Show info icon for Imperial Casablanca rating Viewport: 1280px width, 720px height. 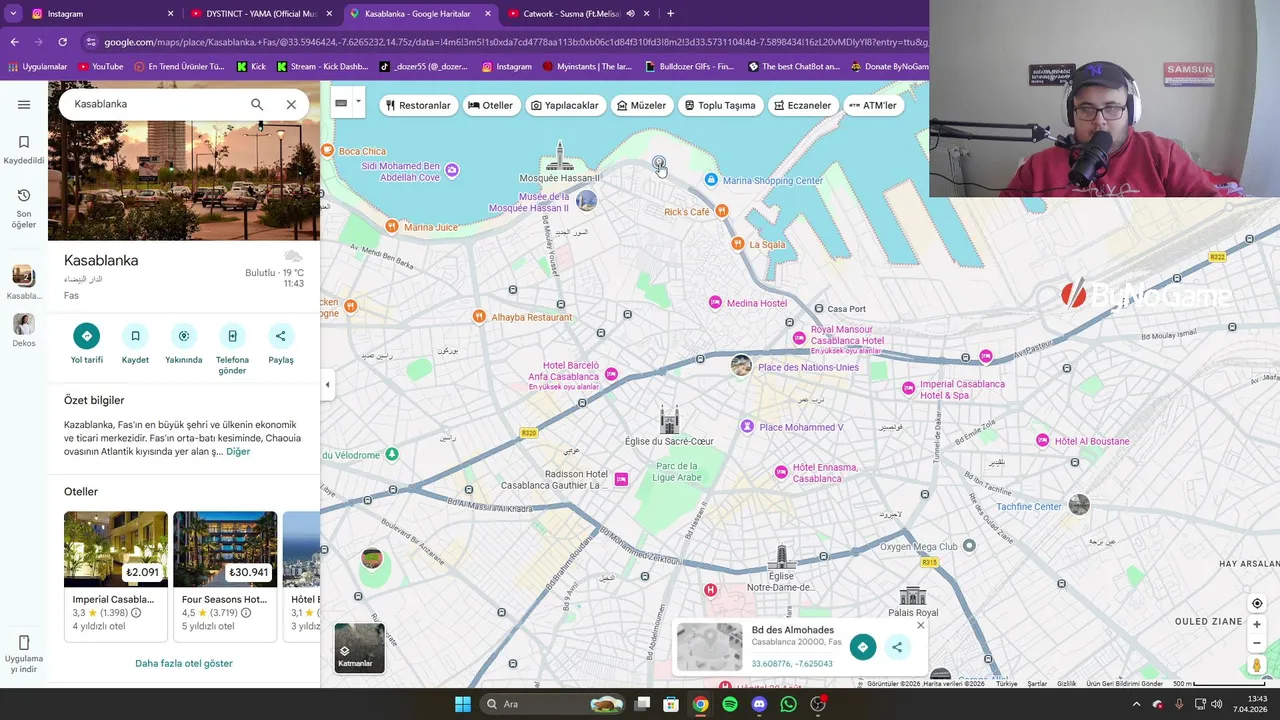tap(136, 613)
